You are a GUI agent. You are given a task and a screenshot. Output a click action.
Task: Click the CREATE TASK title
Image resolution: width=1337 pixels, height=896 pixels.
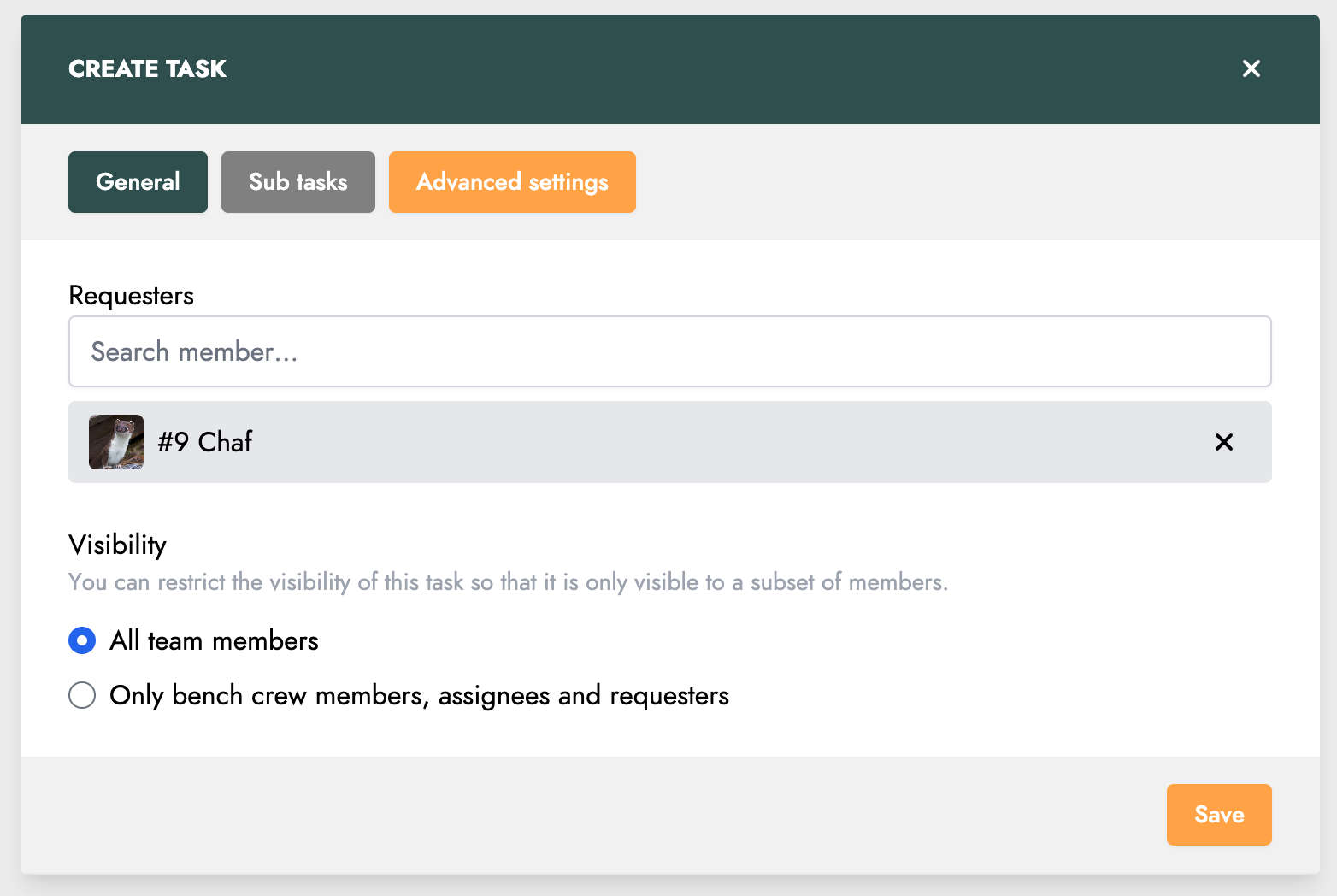point(147,68)
